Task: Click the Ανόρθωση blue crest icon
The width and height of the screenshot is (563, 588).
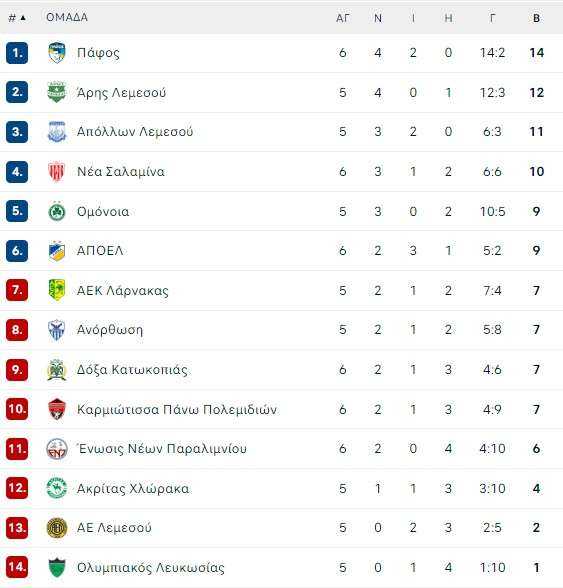Action: tap(57, 330)
